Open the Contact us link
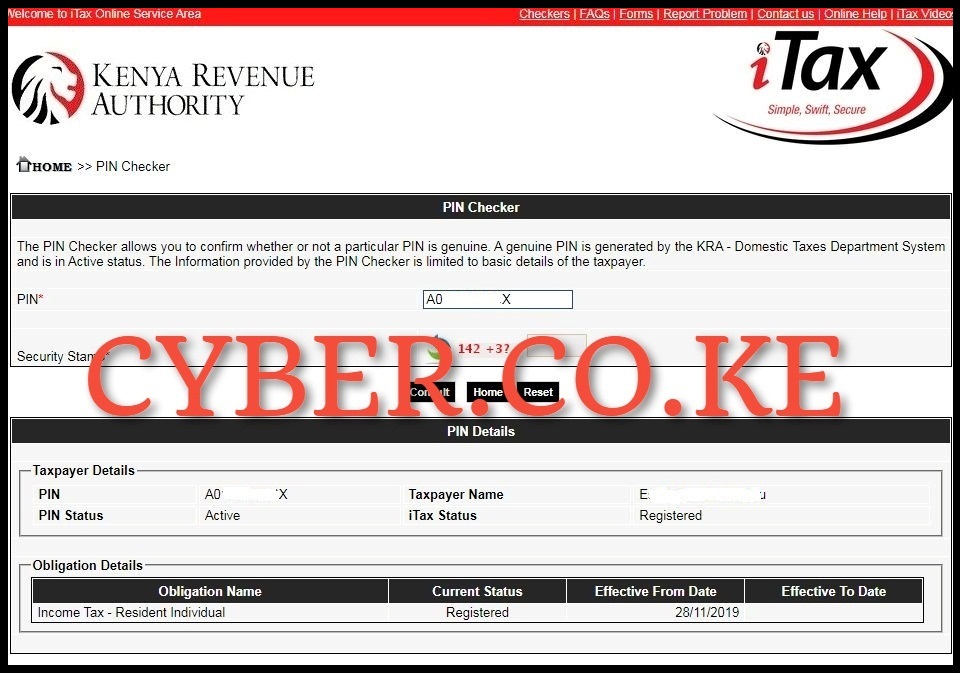Image resolution: width=960 pixels, height=673 pixels. click(786, 13)
